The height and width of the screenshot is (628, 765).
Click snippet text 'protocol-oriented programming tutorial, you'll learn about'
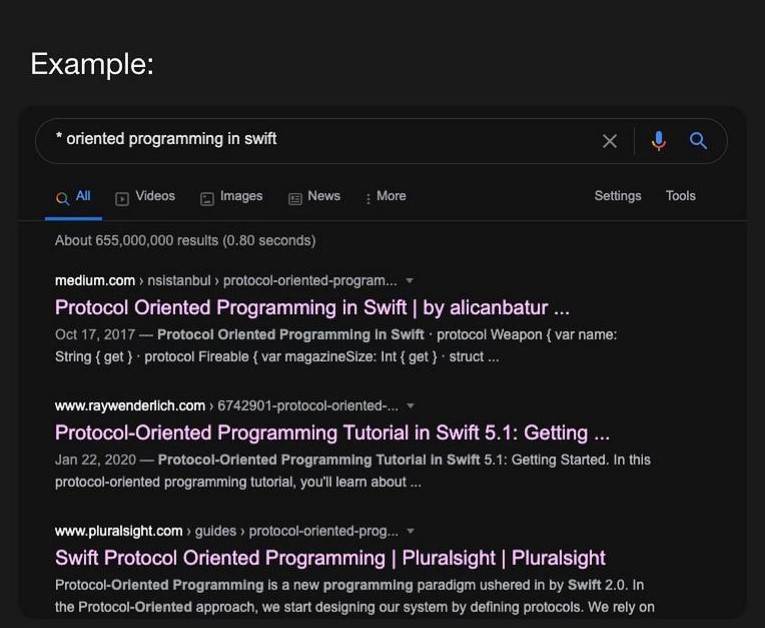coord(230,482)
